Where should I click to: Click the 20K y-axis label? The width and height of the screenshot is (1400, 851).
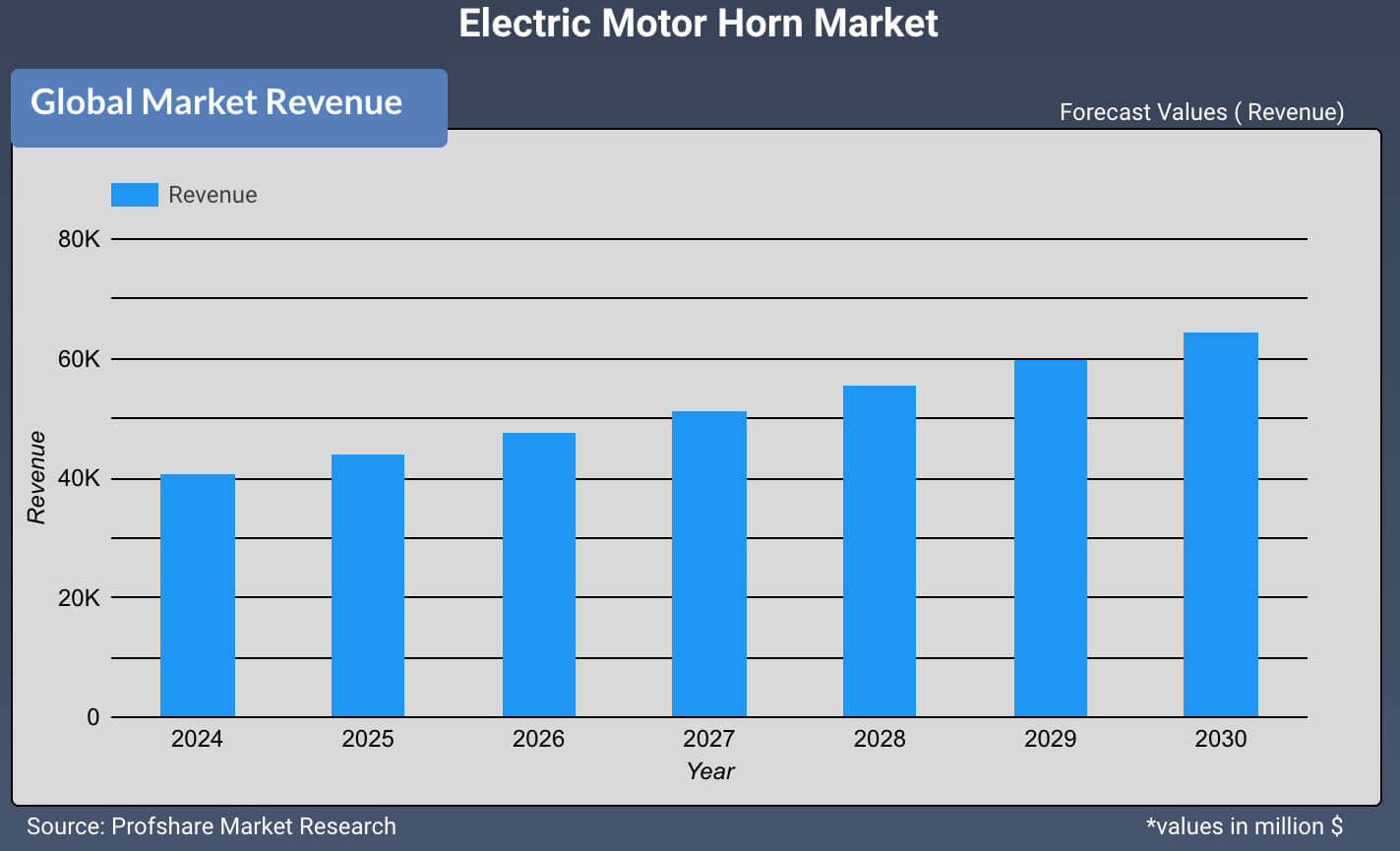[x=79, y=598]
